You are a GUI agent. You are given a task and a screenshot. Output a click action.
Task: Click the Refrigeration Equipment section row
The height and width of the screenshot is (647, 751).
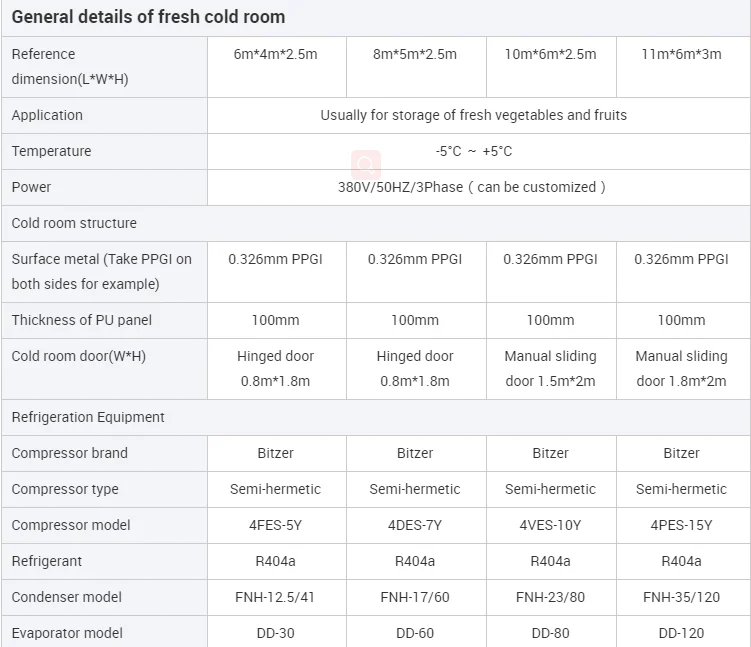[x=89, y=417]
